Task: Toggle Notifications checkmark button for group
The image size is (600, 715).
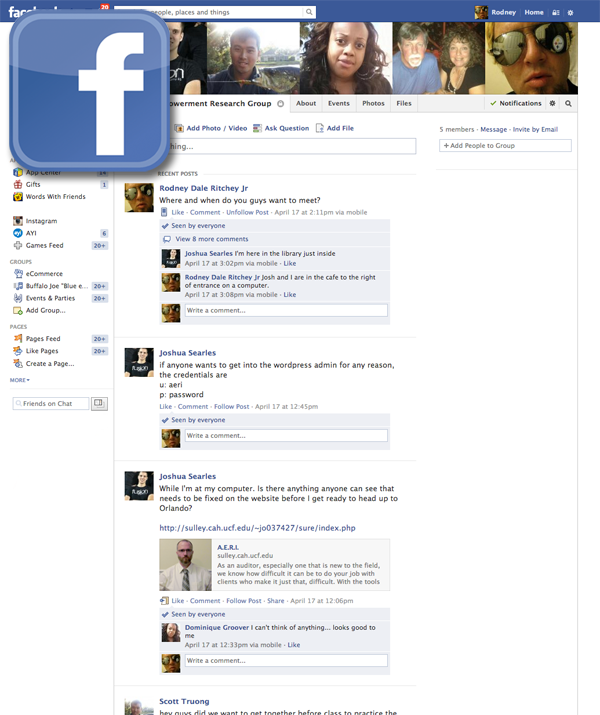Action: [x=515, y=104]
